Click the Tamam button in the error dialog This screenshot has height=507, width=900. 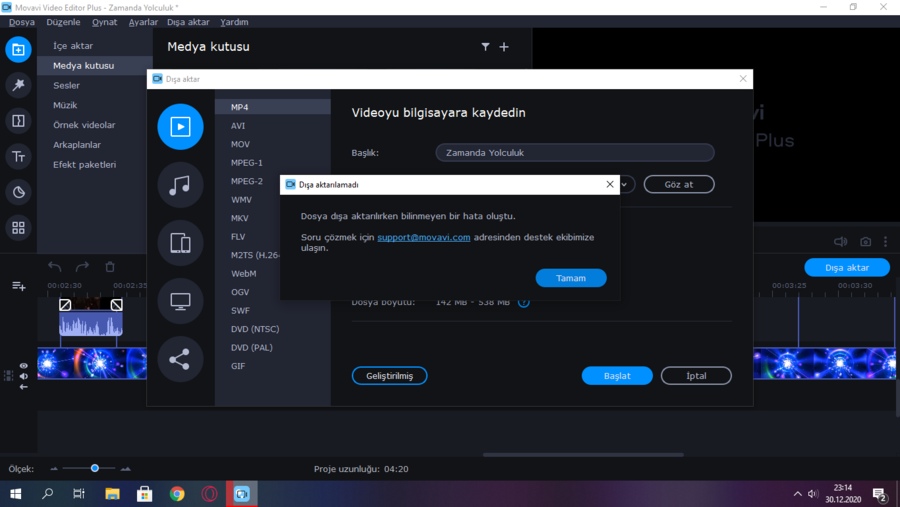(571, 278)
